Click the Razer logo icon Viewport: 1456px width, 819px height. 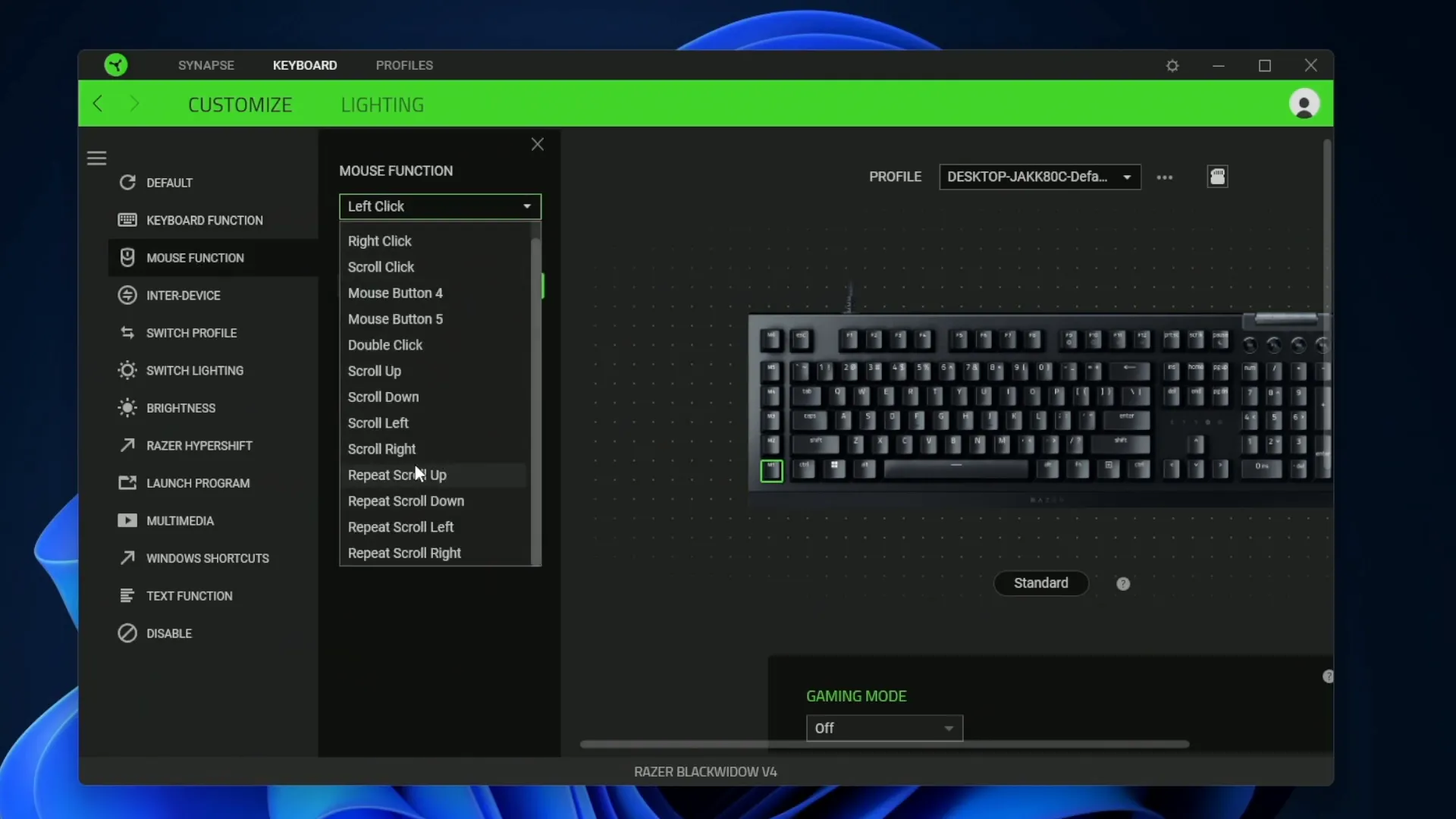coord(116,65)
